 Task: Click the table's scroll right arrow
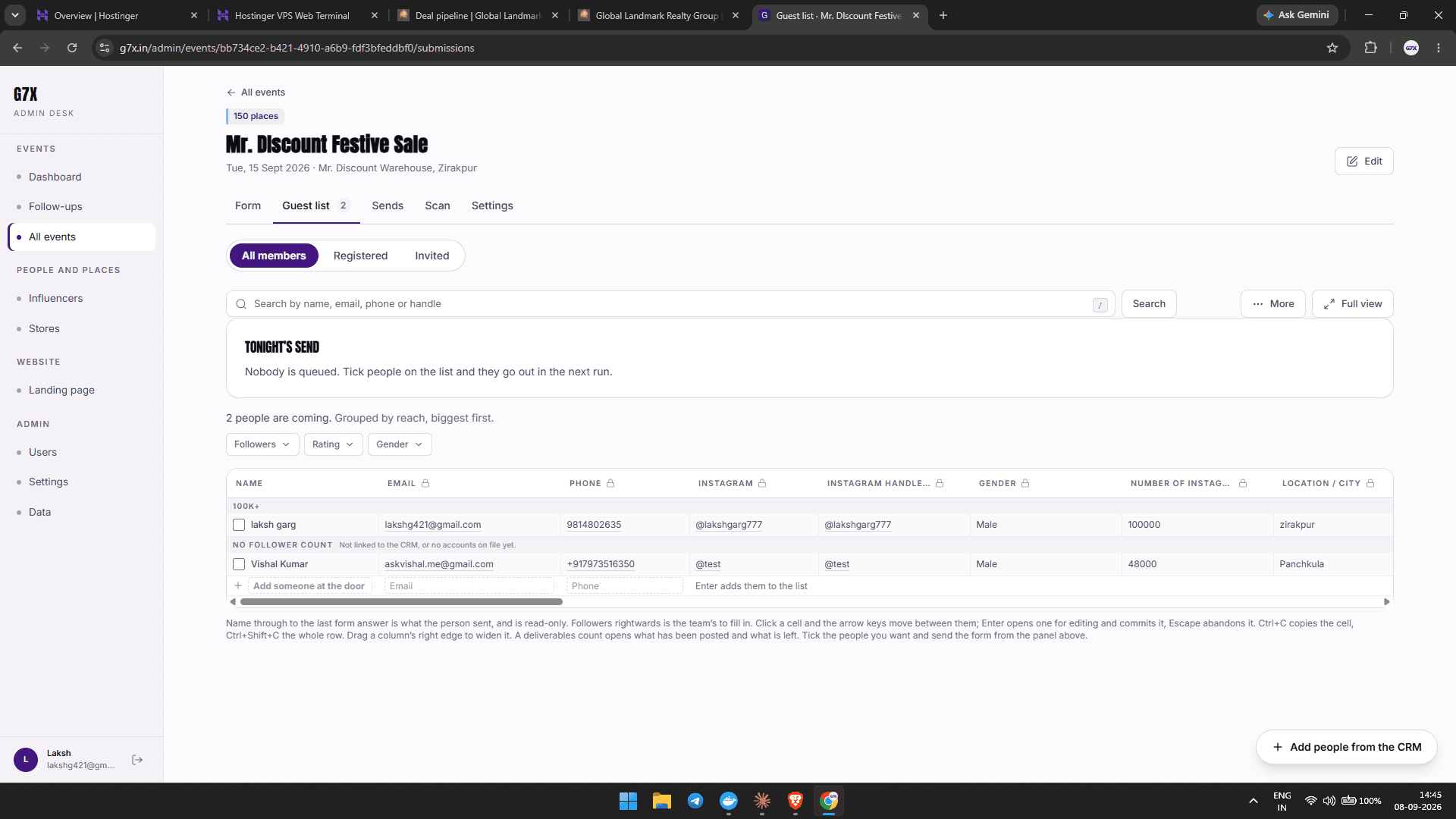click(x=1387, y=602)
